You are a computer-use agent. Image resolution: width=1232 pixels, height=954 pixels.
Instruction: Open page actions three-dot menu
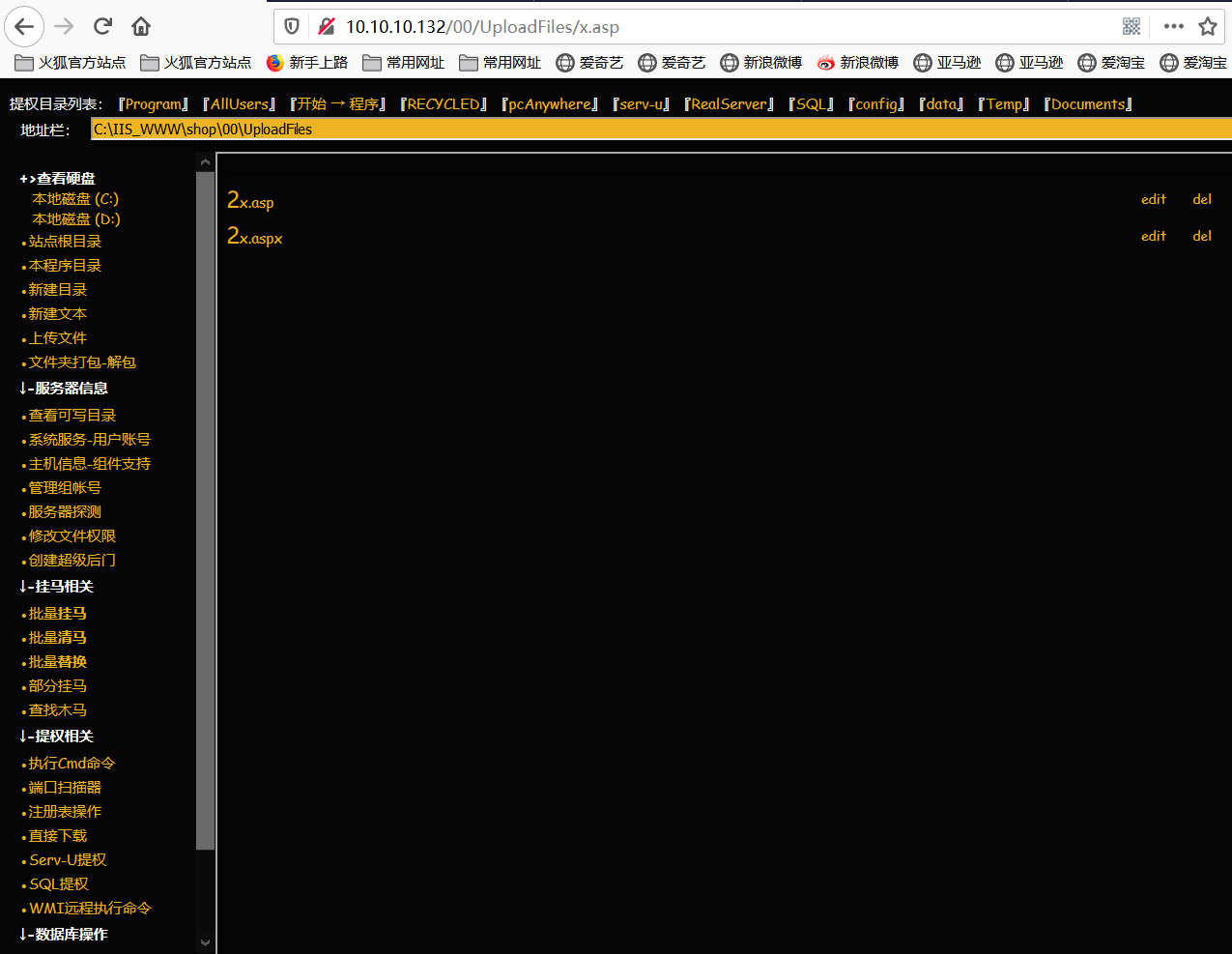pos(1174,26)
